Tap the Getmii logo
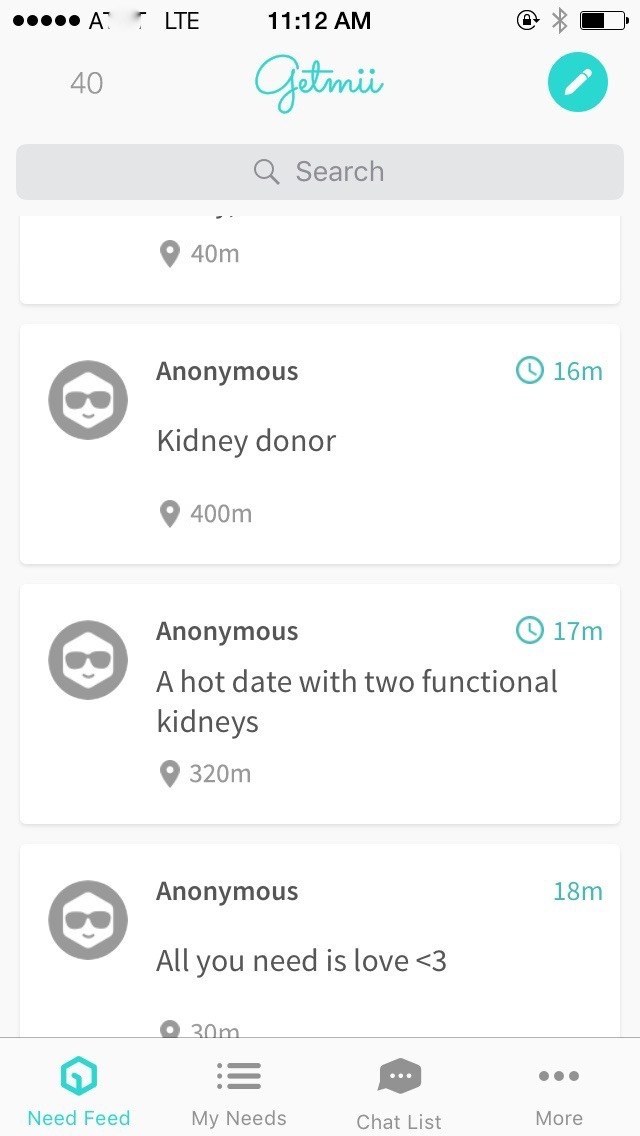This screenshot has width=640, height=1136. coord(319,85)
